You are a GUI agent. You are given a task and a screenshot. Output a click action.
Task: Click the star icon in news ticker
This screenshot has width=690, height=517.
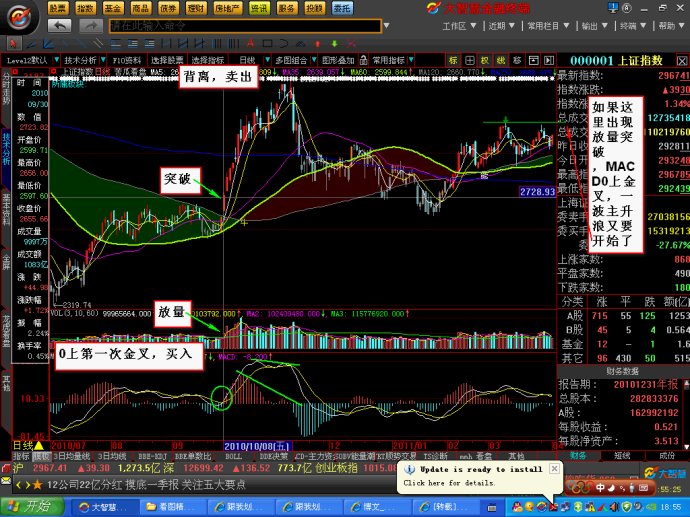(37, 485)
